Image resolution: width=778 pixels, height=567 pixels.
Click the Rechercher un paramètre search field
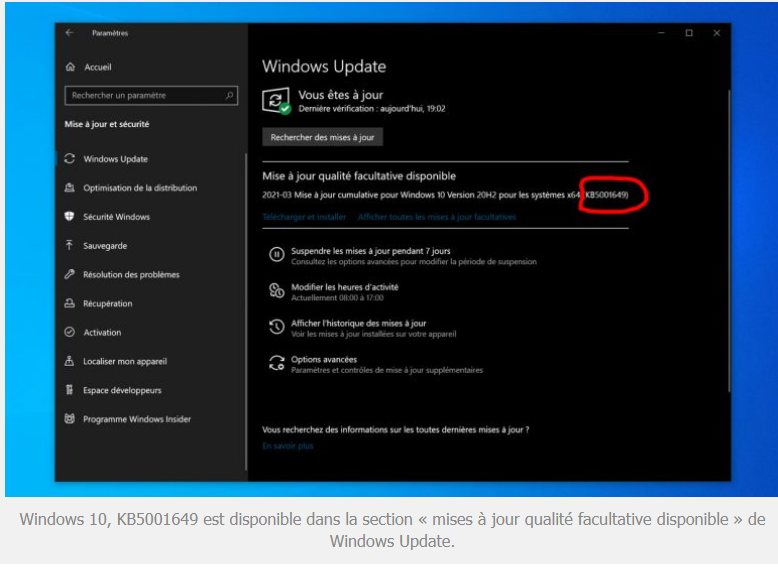(x=146, y=96)
